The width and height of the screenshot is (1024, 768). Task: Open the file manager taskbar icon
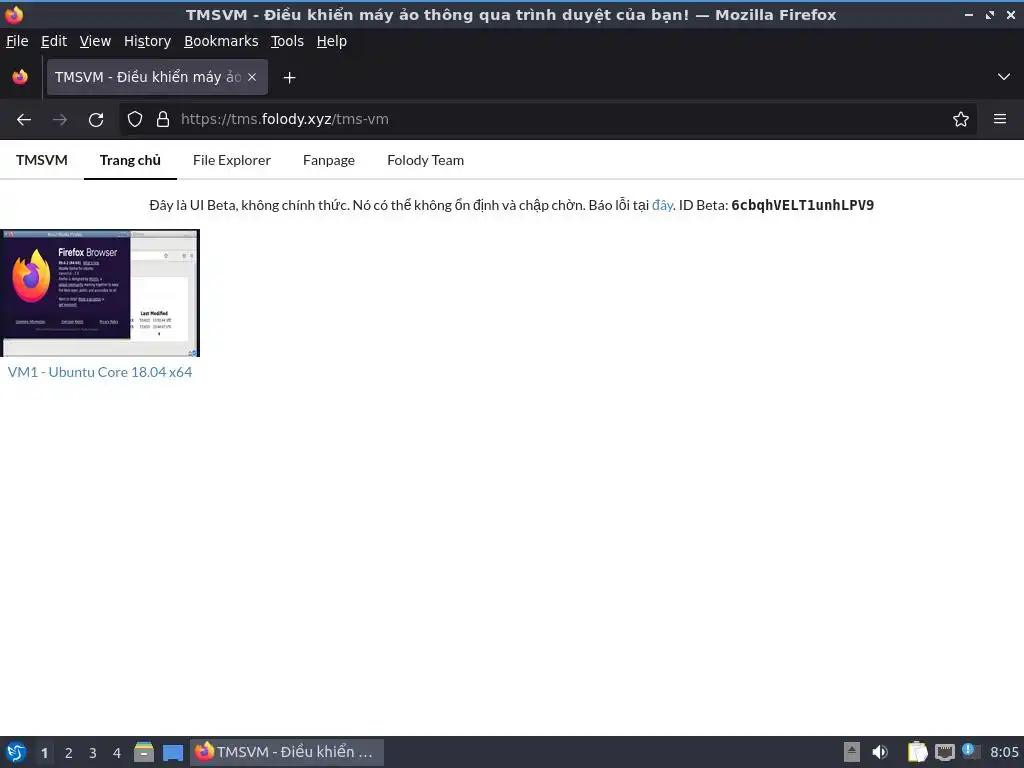(x=144, y=752)
